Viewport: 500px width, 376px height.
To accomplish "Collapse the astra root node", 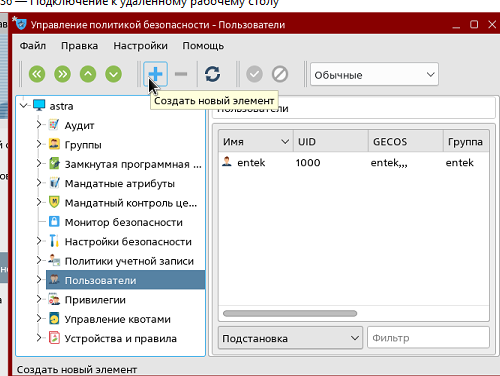I will click(x=23, y=106).
